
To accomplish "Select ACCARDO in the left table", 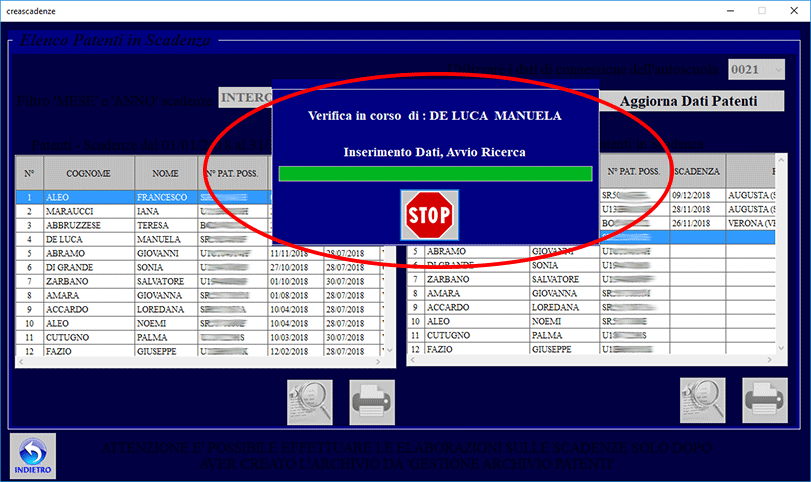I will click(x=67, y=309).
